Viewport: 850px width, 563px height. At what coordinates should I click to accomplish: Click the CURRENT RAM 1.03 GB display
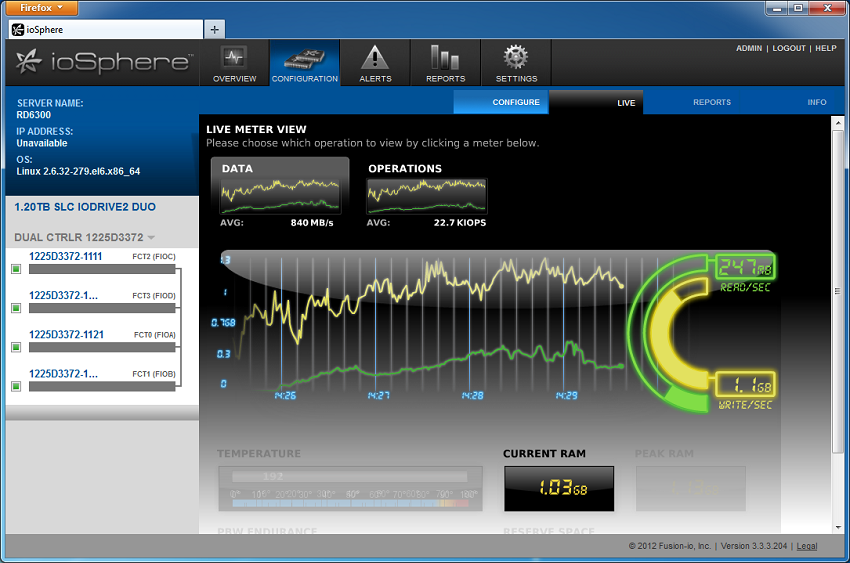(x=559, y=489)
